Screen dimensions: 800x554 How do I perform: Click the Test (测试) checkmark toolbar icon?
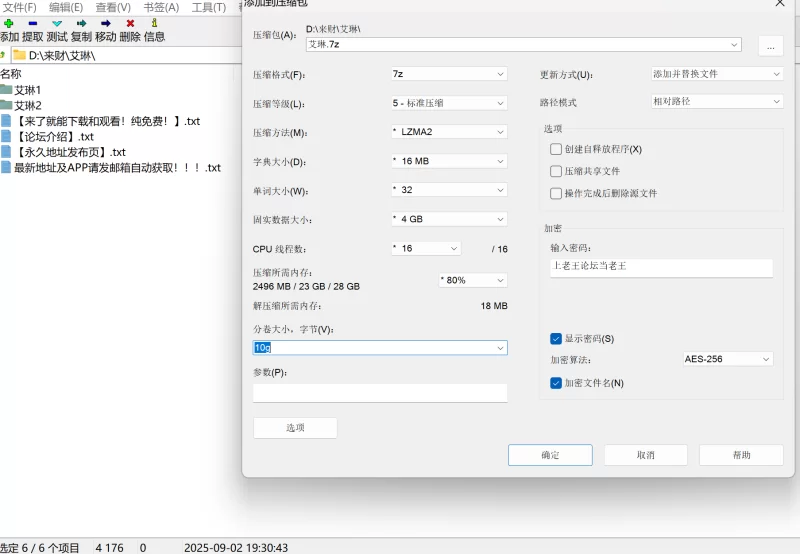[57, 23]
